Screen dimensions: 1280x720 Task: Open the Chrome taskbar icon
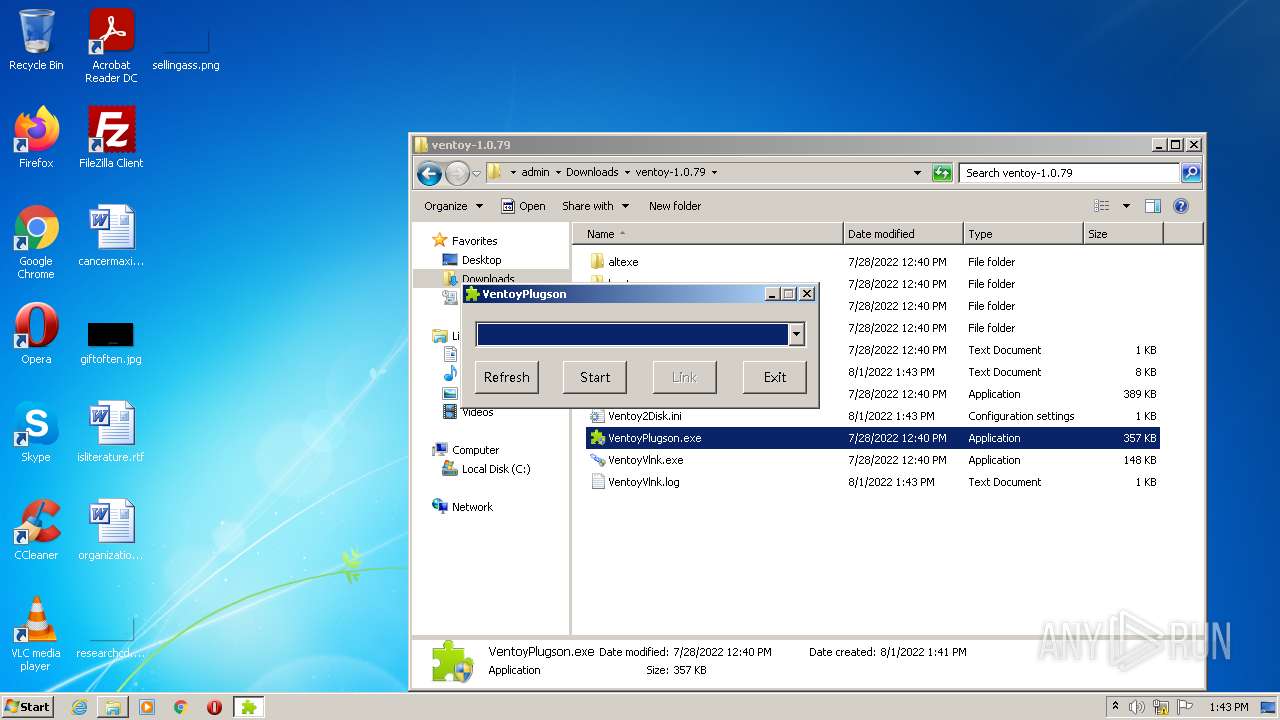point(180,707)
